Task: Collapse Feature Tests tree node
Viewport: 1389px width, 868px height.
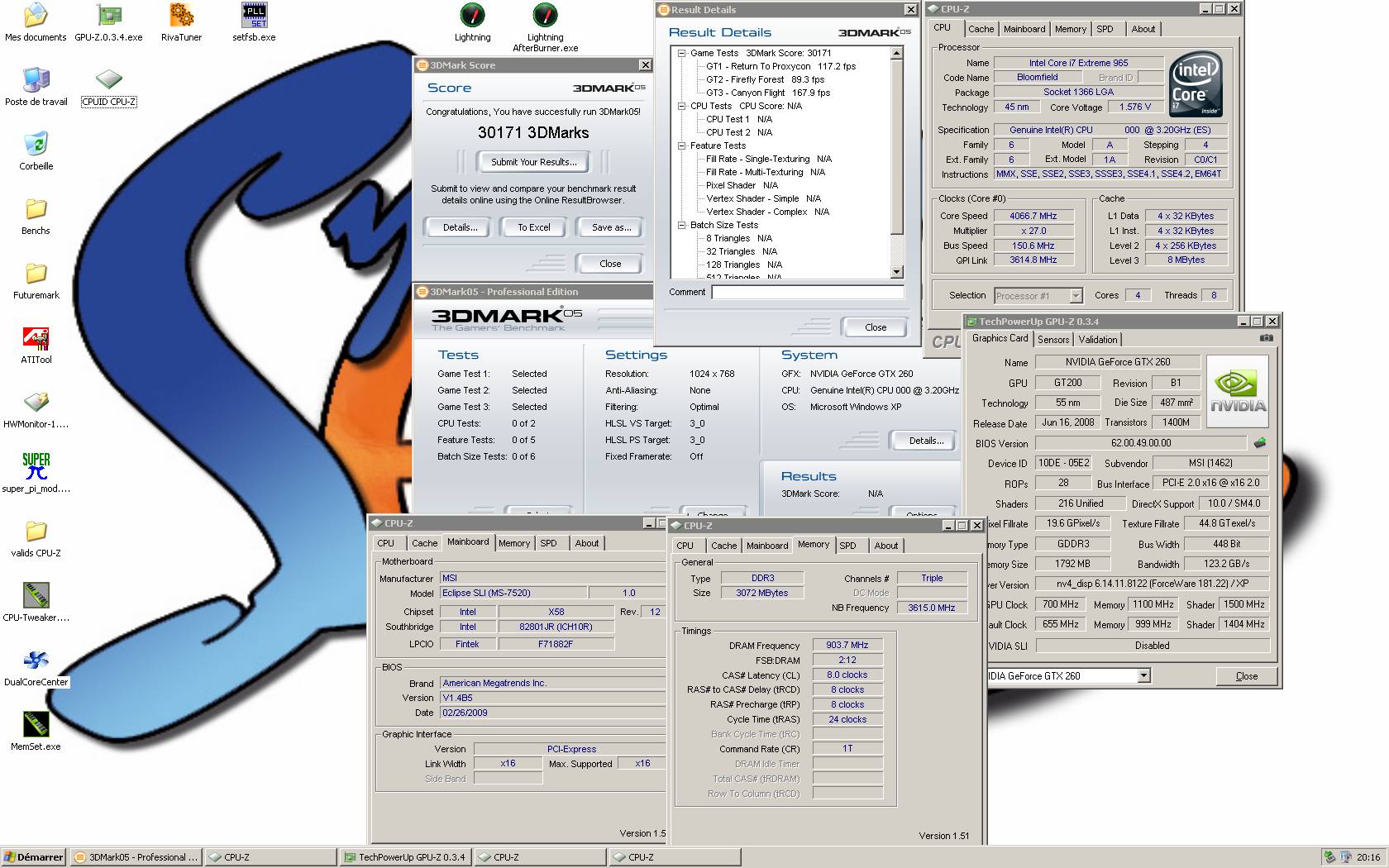Action: tap(681, 145)
